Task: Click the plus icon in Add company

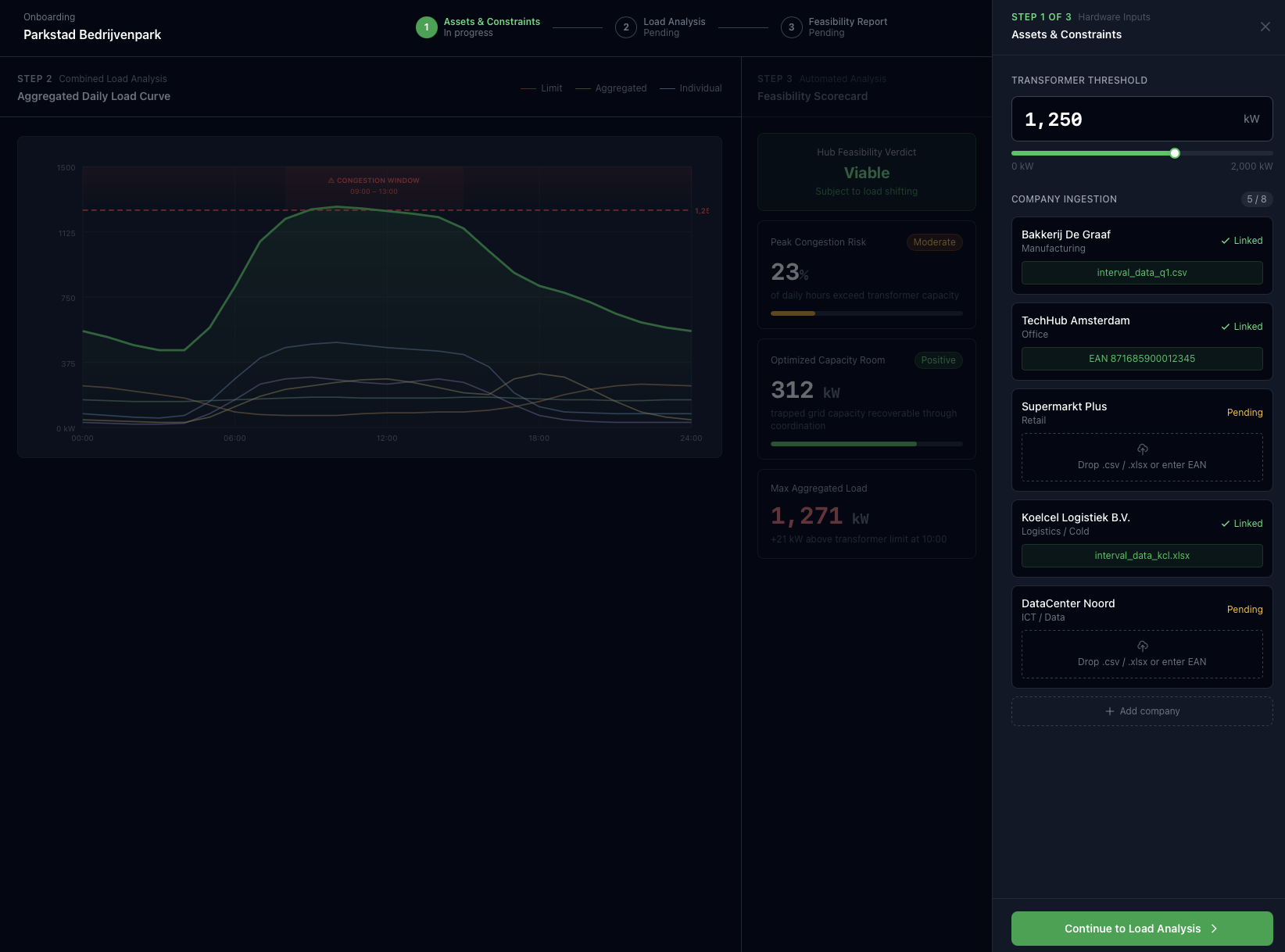Action: coord(1109,711)
